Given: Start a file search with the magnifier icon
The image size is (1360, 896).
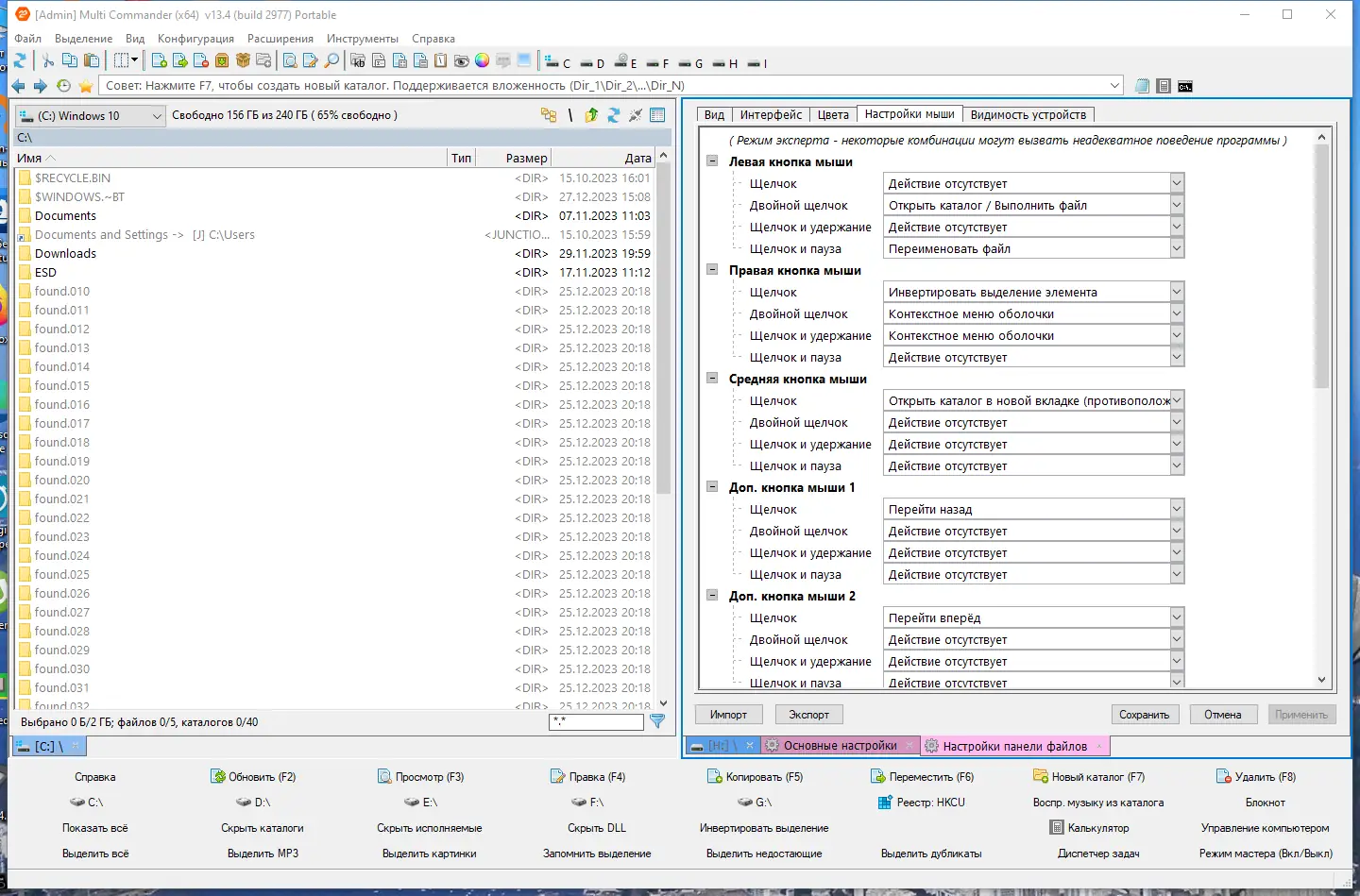Looking at the screenshot, I should (331, 60).
